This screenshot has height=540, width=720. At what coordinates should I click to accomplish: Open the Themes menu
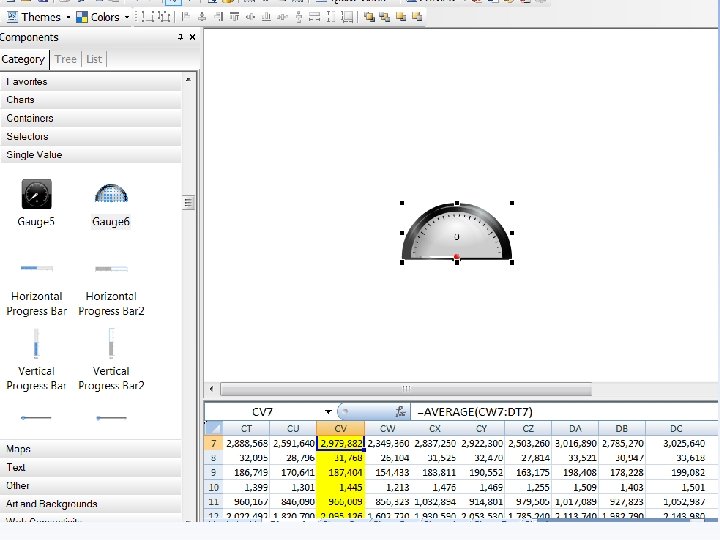(39, 17)
